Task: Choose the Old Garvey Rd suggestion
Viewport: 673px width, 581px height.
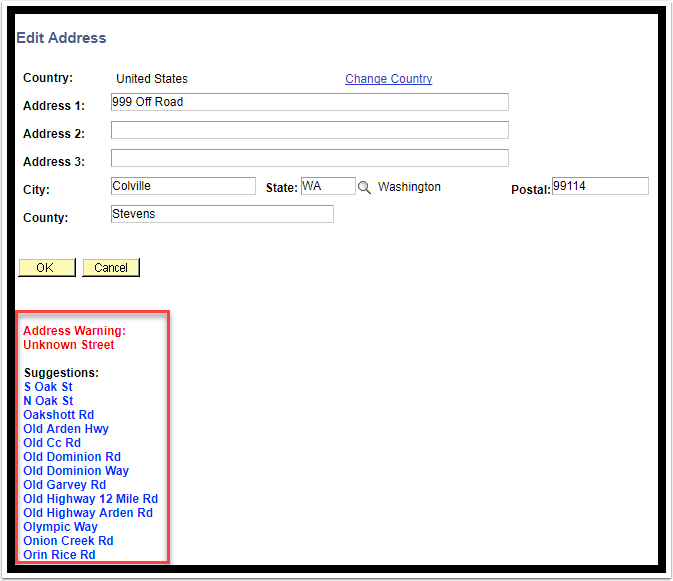Action: 64,484
